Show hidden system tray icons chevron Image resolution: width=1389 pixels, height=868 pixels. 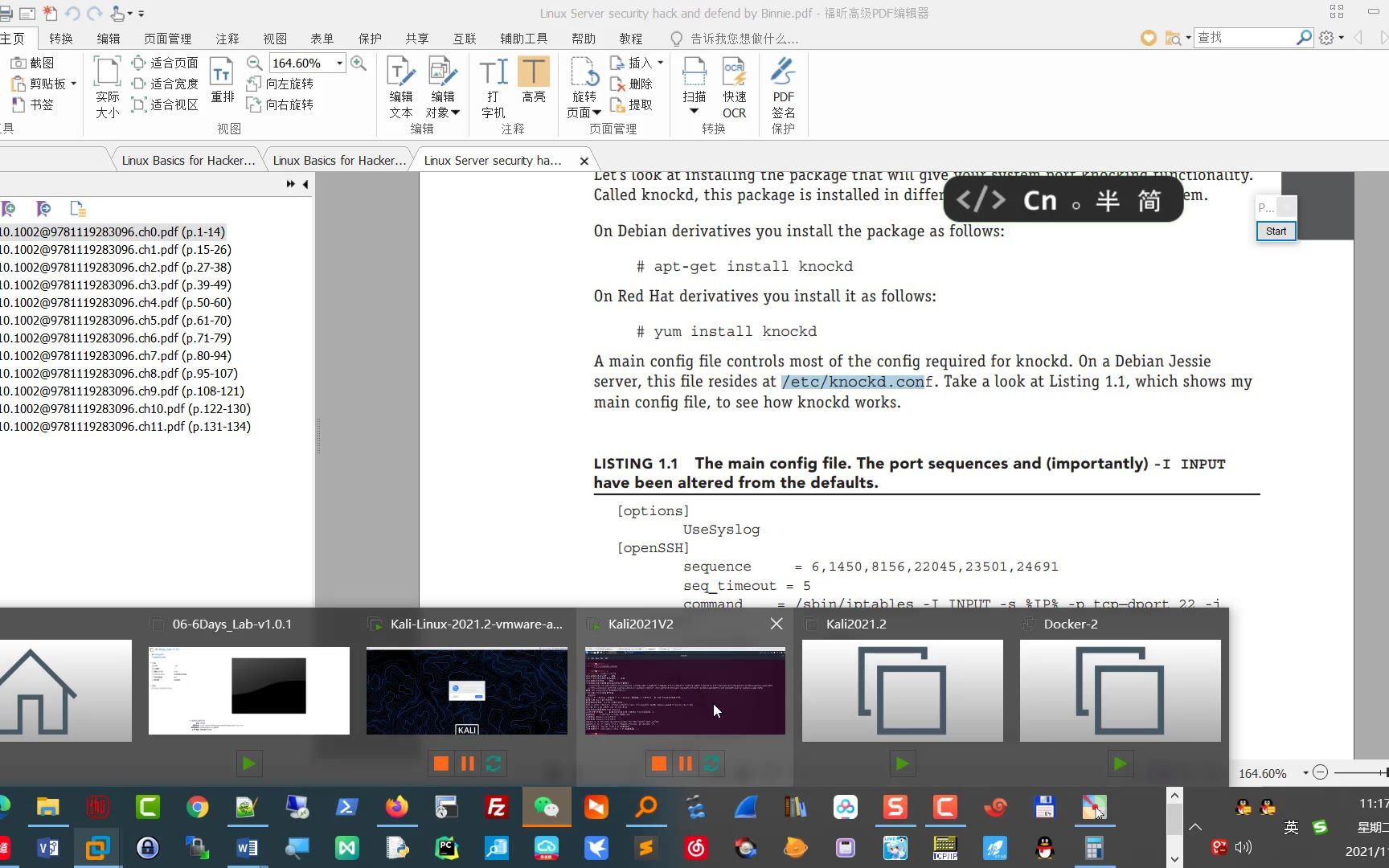(x=1195, y=827)
